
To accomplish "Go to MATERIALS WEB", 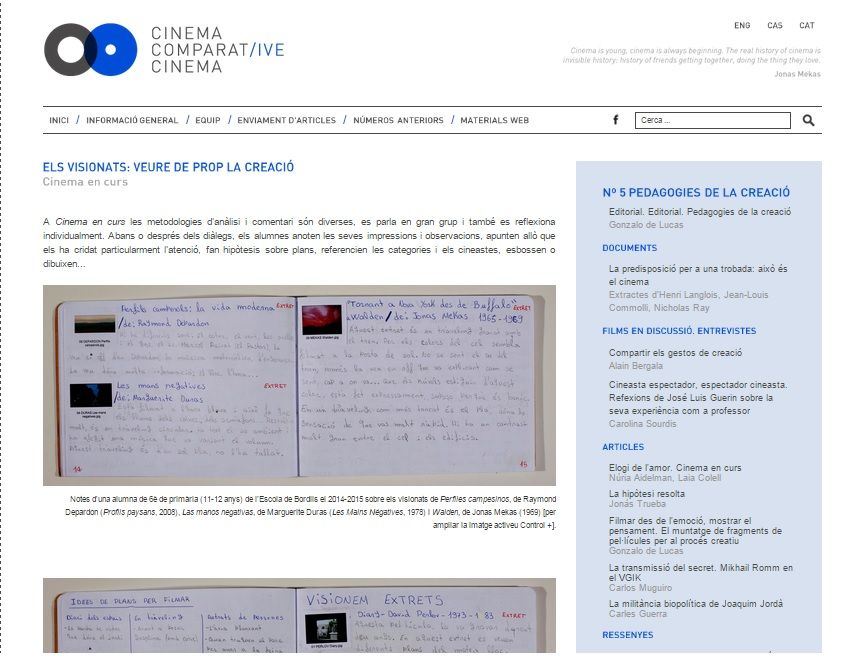I will pyautogui.click(x=494, y=120).
